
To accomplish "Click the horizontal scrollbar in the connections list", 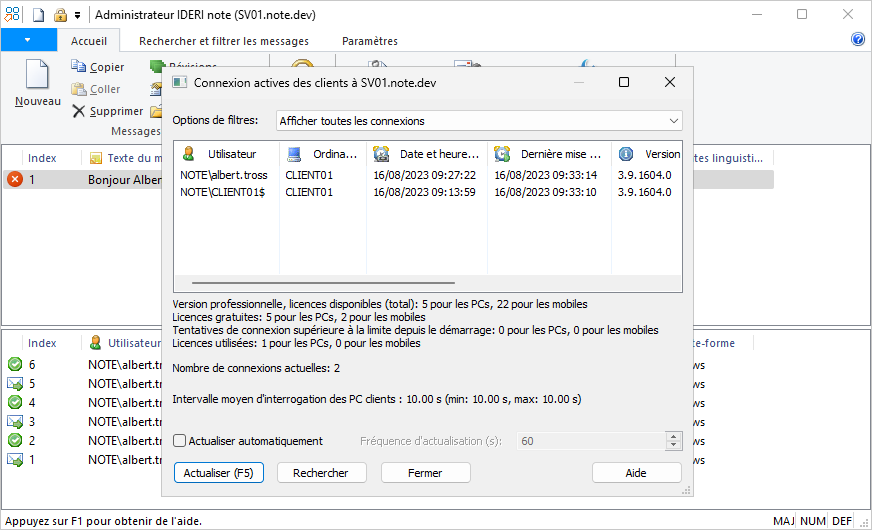I will [323, 283].
